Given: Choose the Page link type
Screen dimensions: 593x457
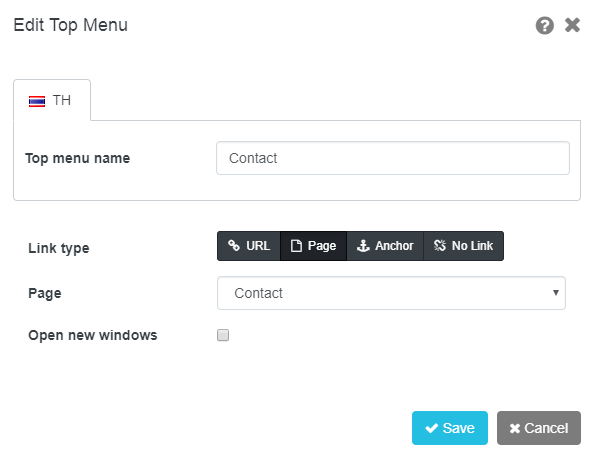Looking at the screenshot, I should click(x=313, y=246).
